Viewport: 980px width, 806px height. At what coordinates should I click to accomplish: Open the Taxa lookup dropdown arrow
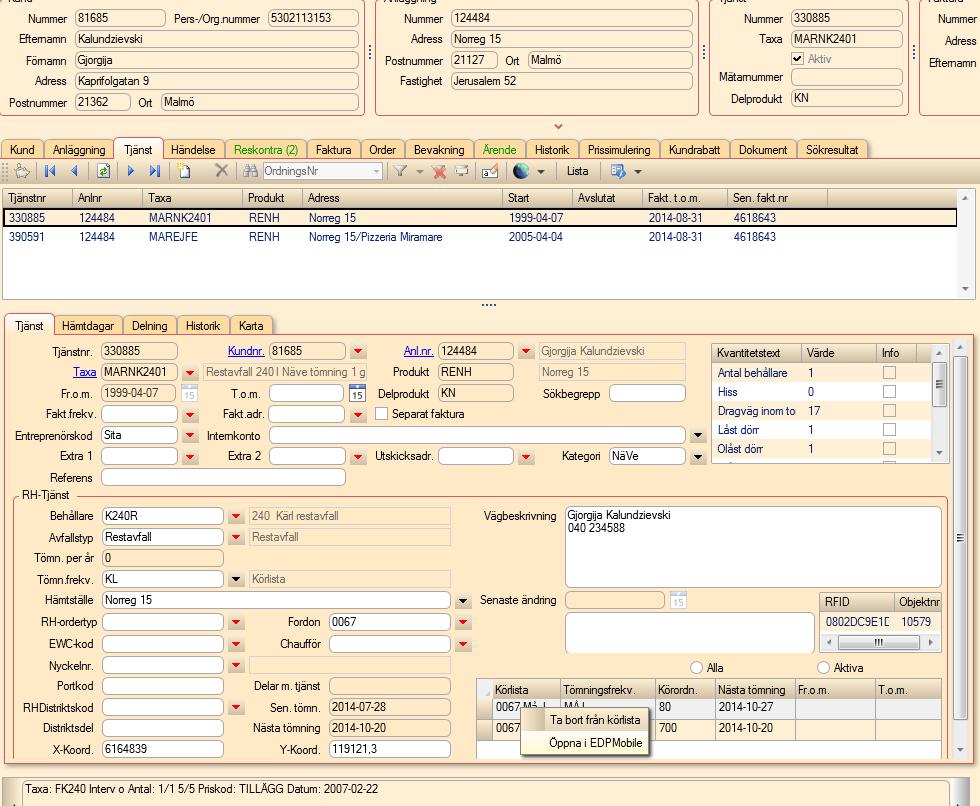(x=190, y=372)
